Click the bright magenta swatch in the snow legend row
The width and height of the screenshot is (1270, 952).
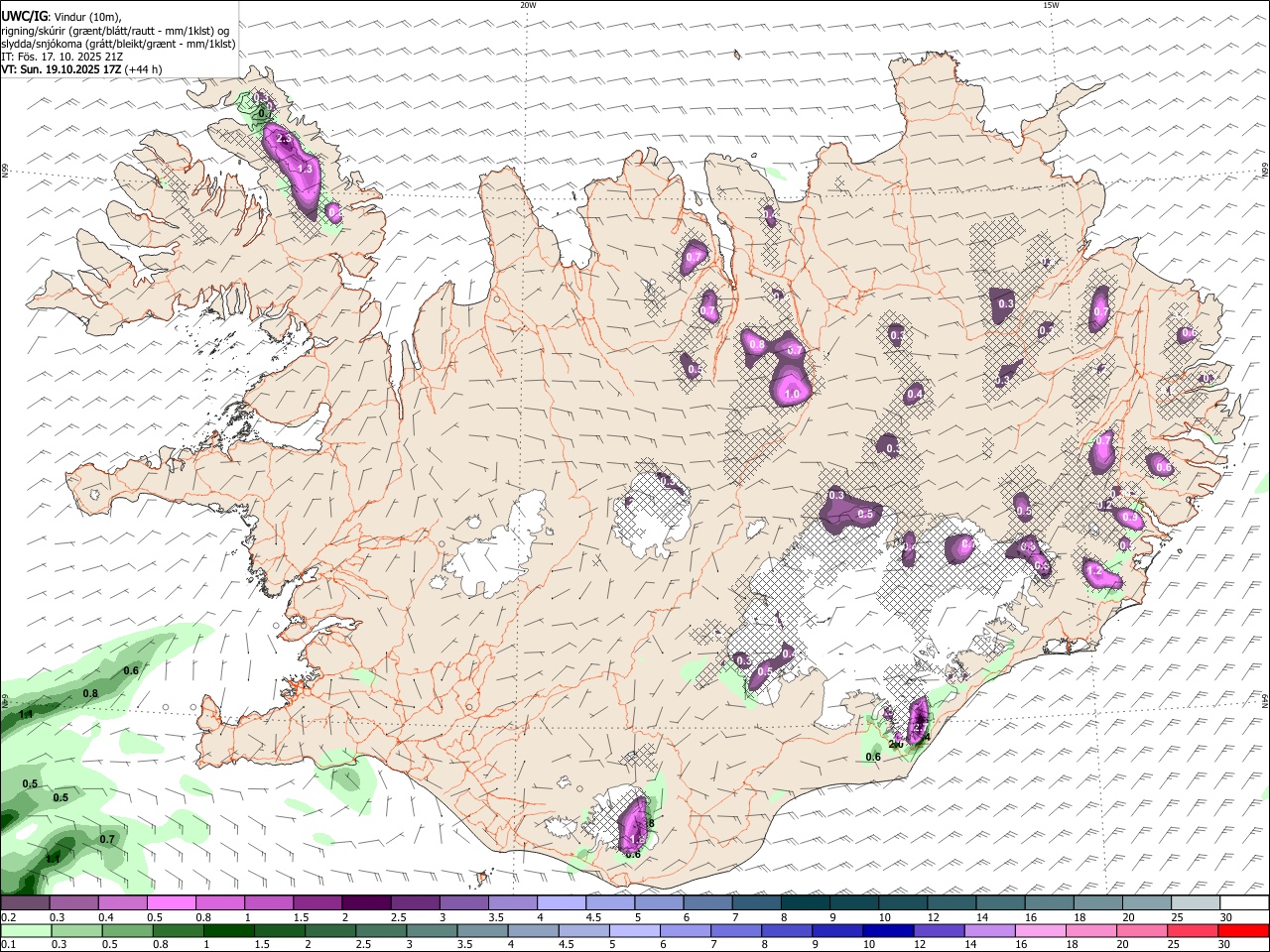click(x=171, y=903)
